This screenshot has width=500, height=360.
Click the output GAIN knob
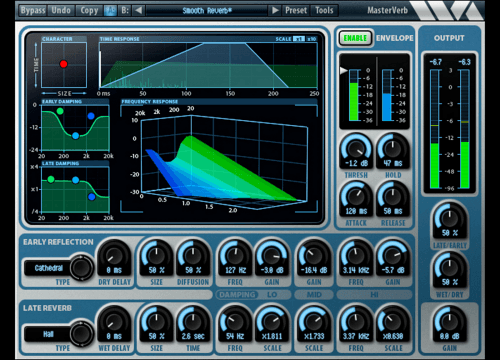pyautogui.click(x=449, y=321)
